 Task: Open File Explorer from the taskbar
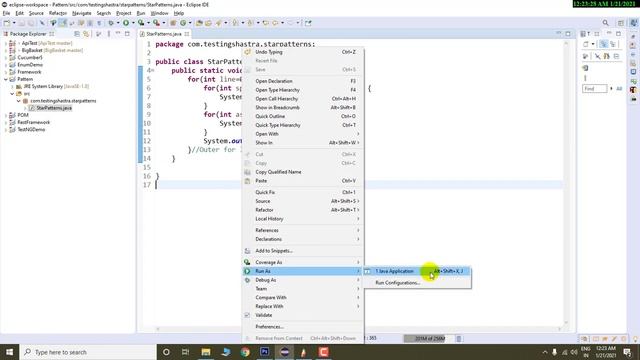206,352
